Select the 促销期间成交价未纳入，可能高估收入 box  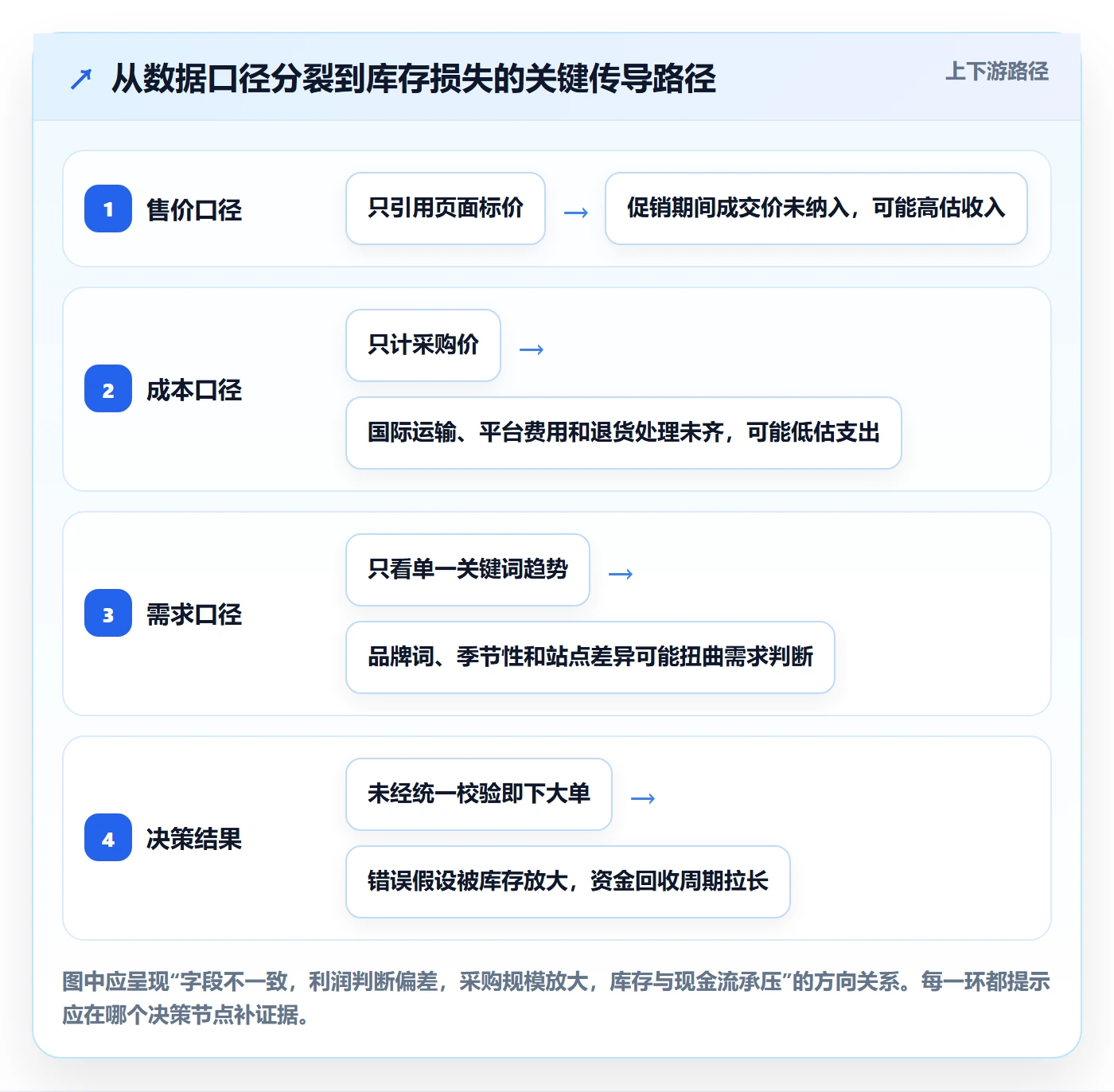(816, 209)
